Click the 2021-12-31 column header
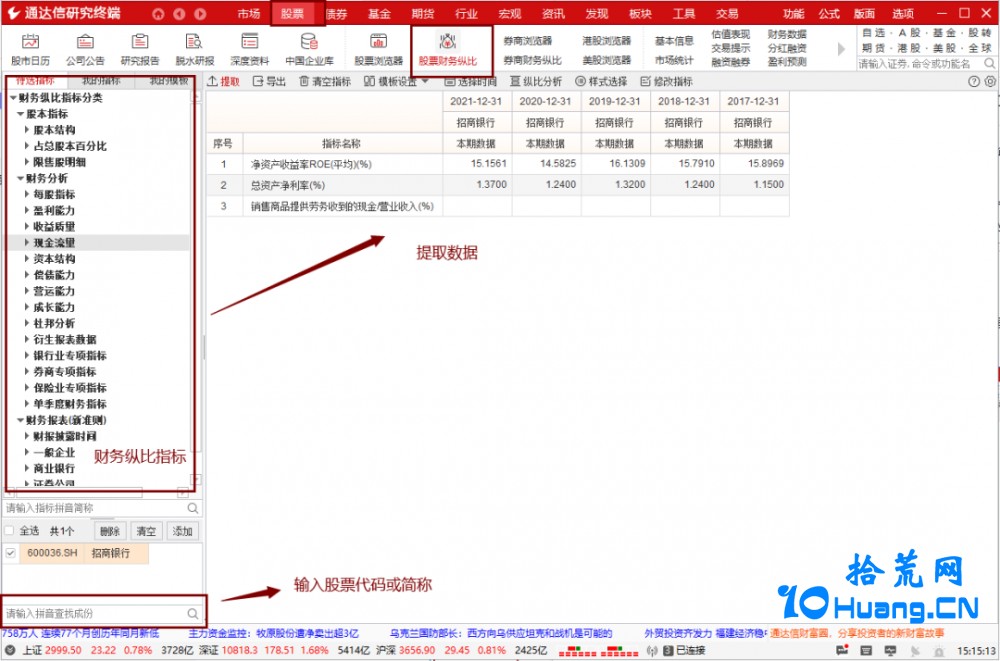 click(476, 101)
